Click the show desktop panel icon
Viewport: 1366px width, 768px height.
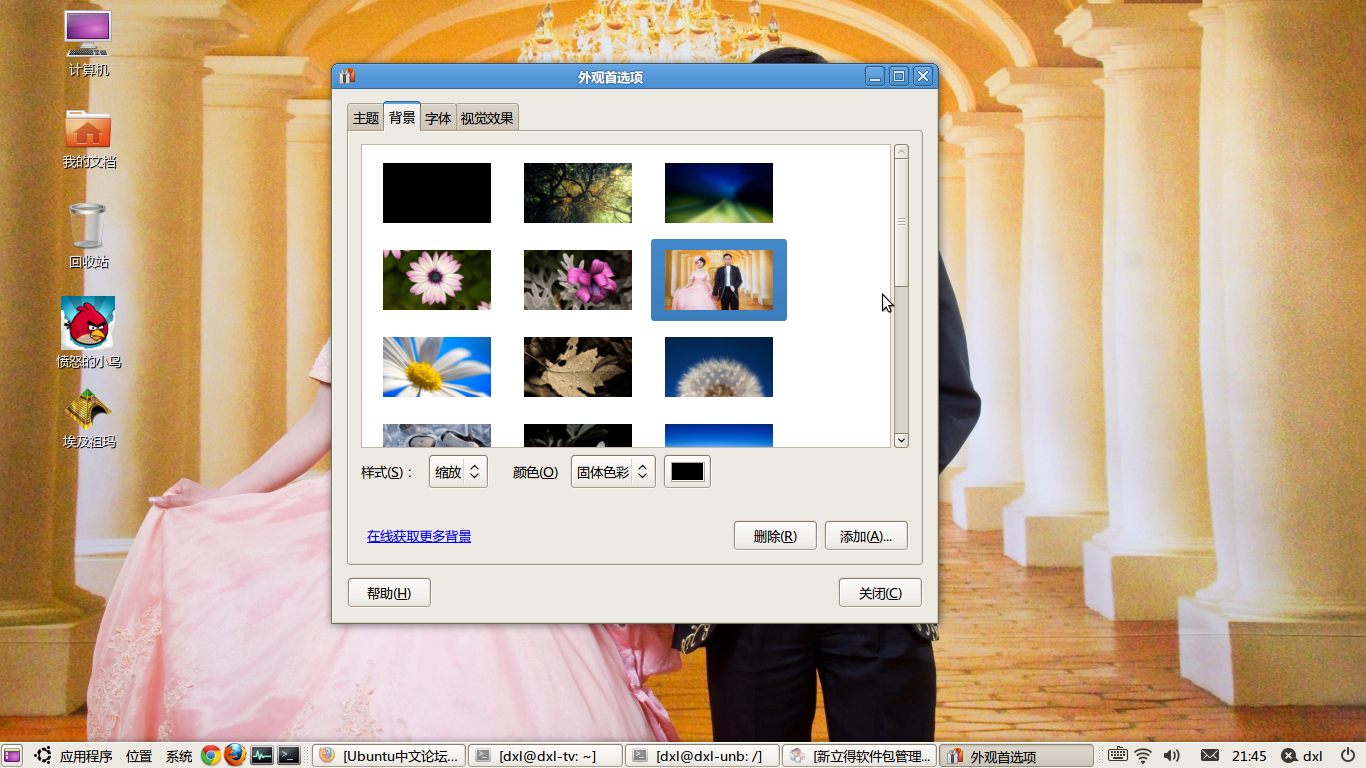click(x=12, y=756)
